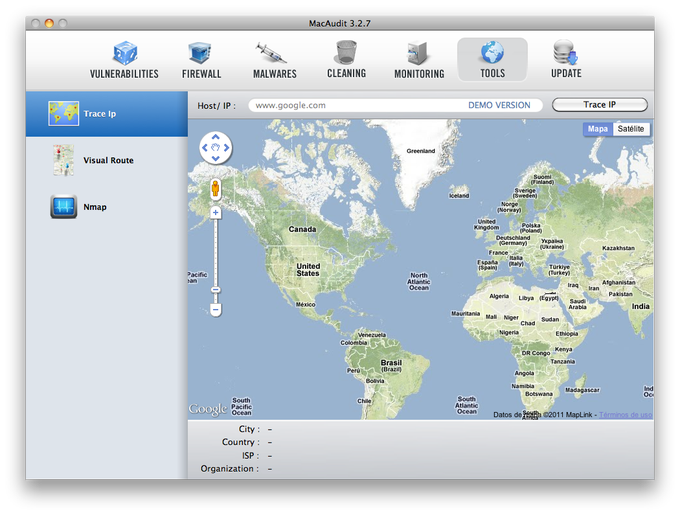This screenshot has height=515, width=680.
Task: Click the India map label
Action: (x=641, y=306)
